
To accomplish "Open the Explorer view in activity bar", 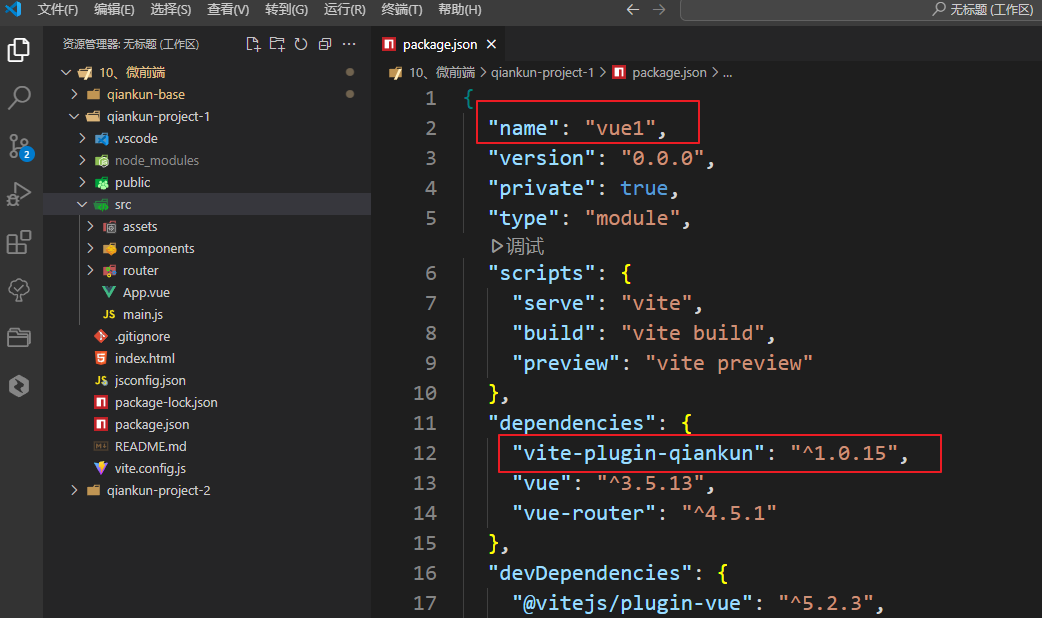I will [x=19, y=50].
